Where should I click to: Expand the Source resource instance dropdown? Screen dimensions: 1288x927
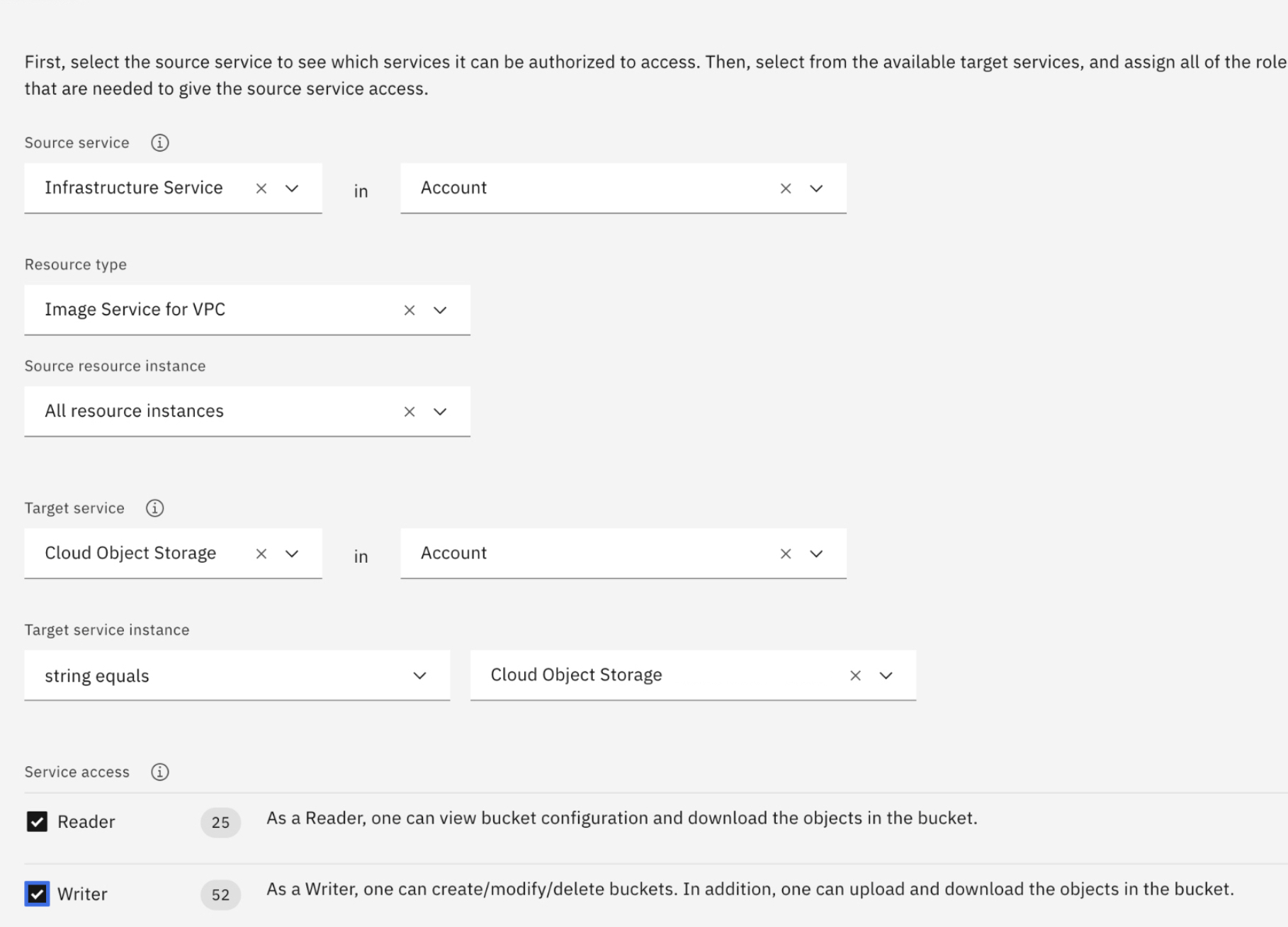(x=440, y=411)
